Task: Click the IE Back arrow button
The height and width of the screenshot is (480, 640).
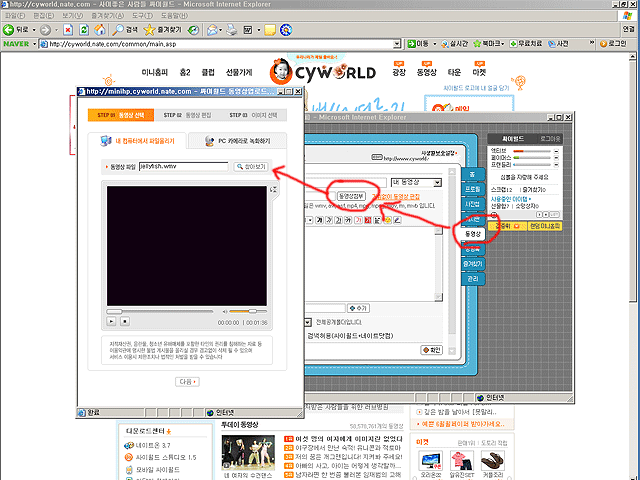Action: pyautogui.click(x=9, y=30)
